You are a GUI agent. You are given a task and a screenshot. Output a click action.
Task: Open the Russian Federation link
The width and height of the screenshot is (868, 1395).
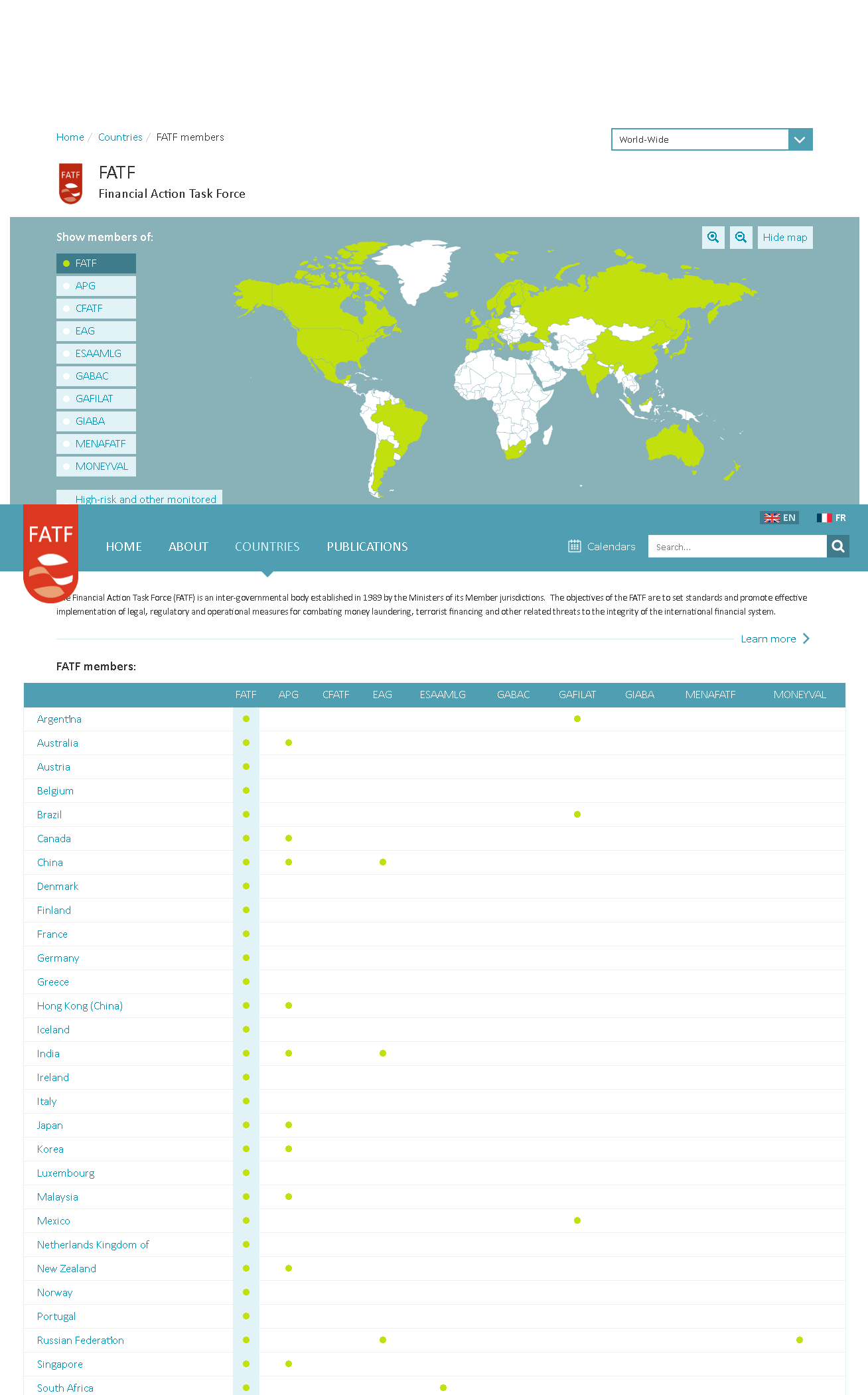[80, 1341]
